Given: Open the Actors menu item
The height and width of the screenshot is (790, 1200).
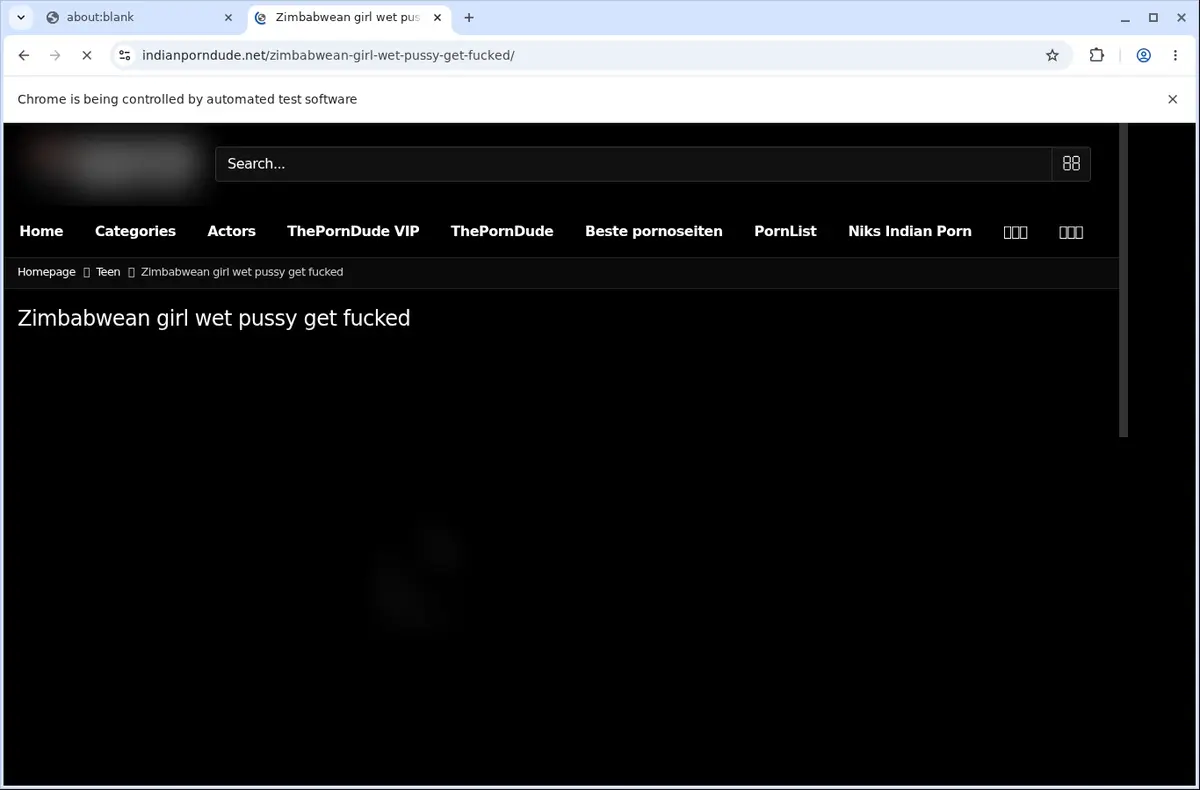Looking at the screenshot, I should click(232, 231).
